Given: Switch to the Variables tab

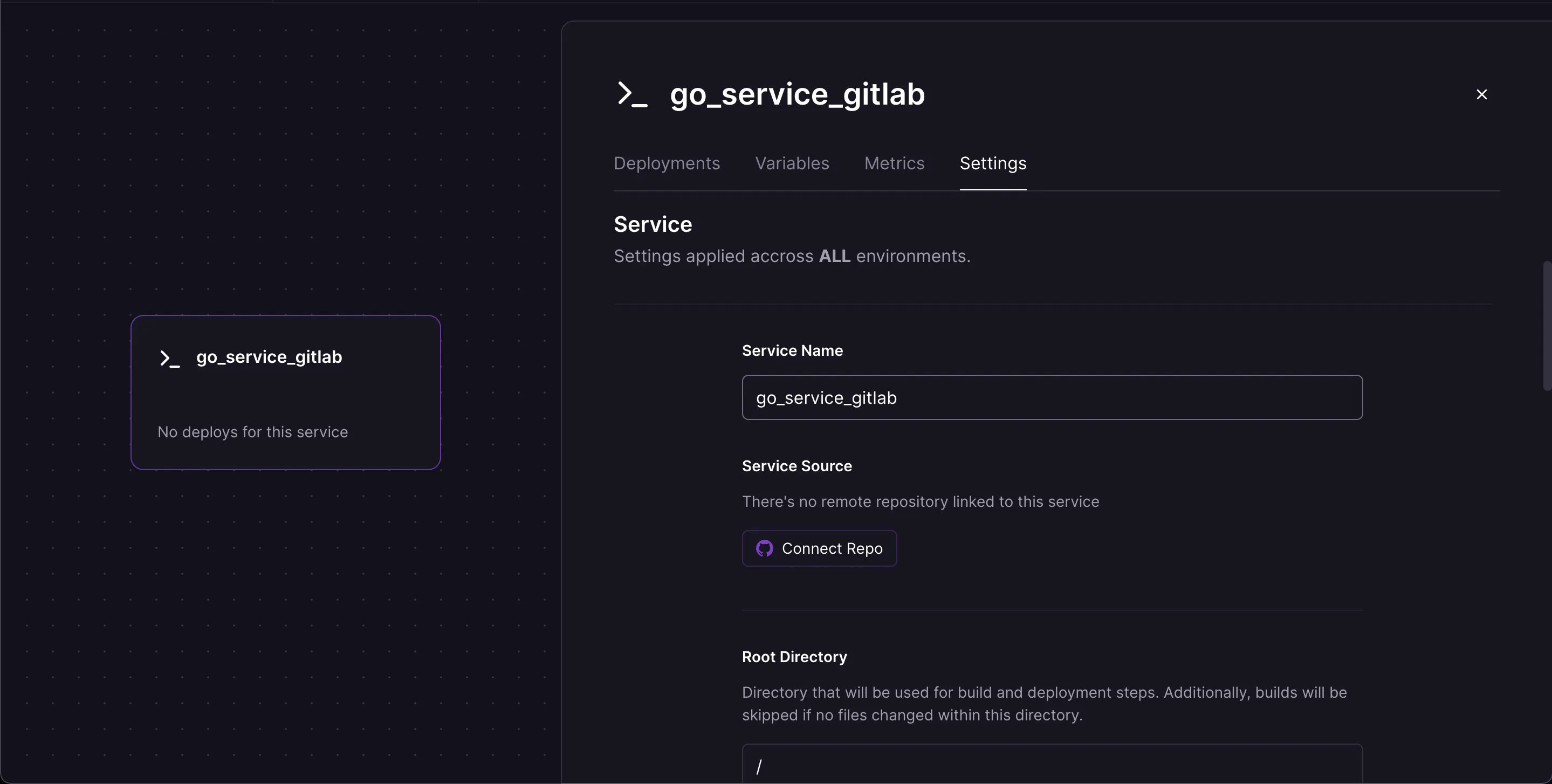Looking at the screenshot, I should click(x=792, y=163).
